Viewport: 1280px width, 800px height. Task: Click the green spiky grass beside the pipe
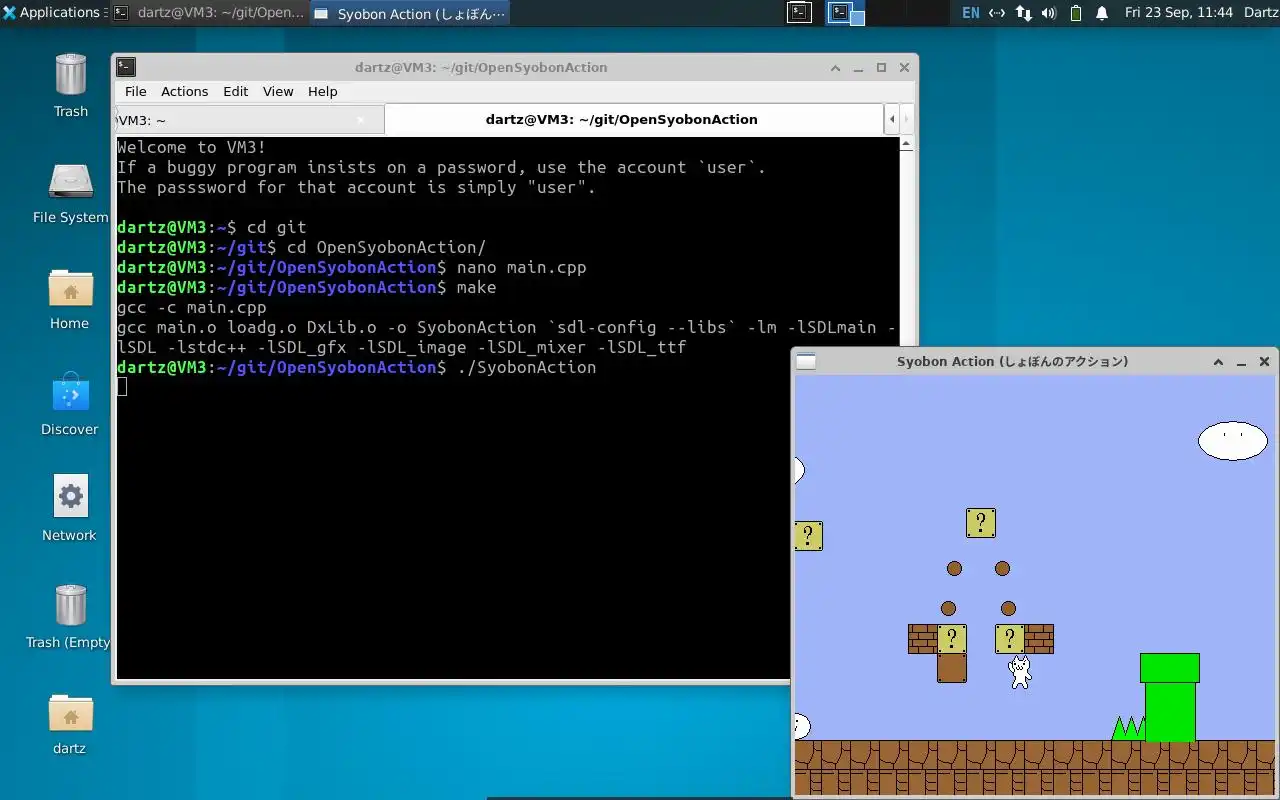(x=1128, y=728)
